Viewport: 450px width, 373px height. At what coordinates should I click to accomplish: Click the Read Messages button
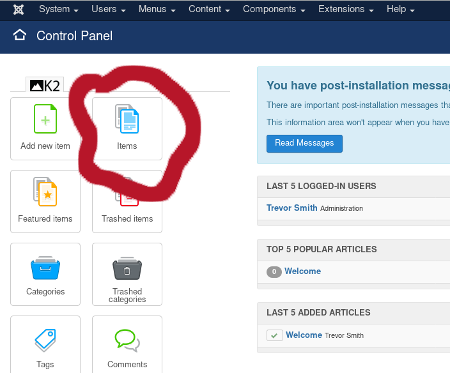tap(304, 144)
